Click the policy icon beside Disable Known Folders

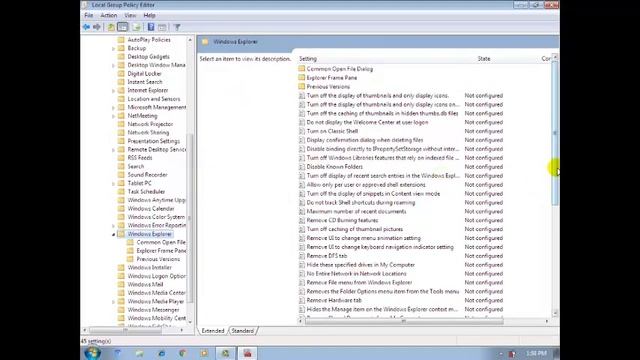302,167
